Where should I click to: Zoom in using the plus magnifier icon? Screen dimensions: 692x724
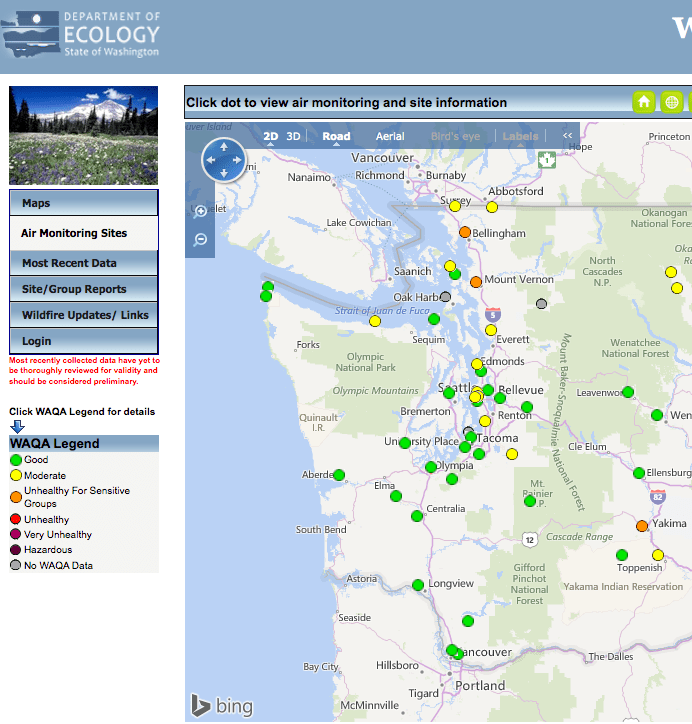(200, 211)
